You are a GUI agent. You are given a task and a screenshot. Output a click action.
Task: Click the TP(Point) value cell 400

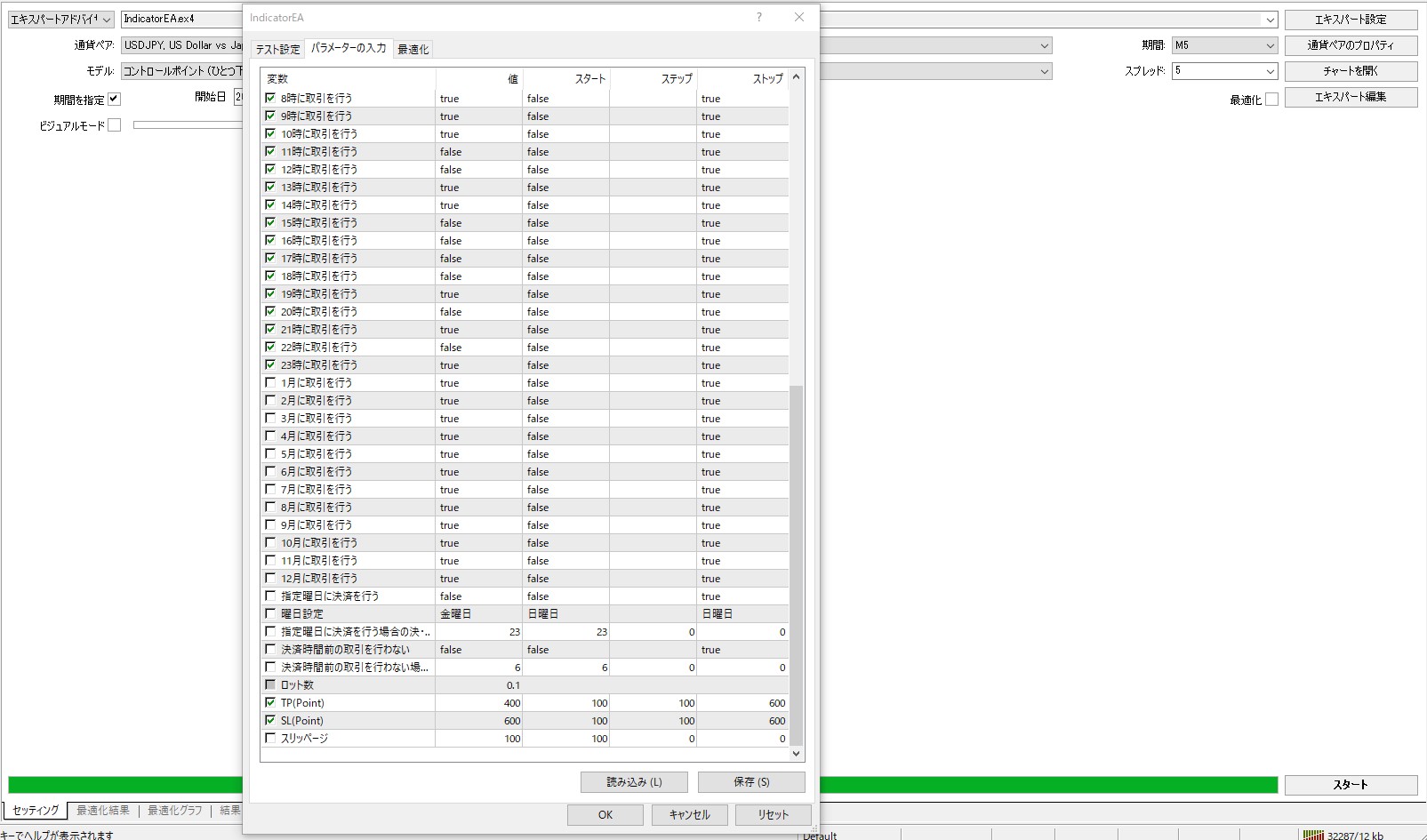478,703
